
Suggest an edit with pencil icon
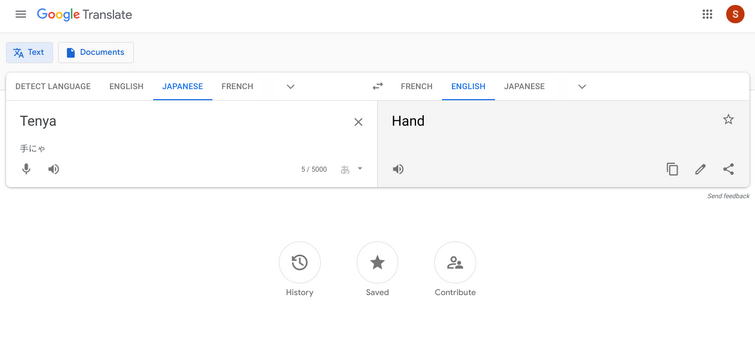(700, 169)
